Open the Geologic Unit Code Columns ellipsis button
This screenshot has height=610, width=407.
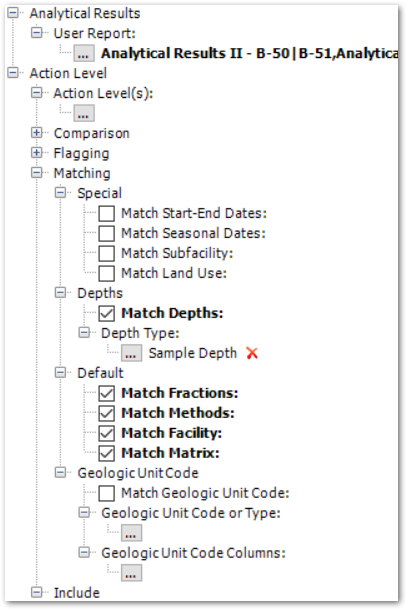[131, 573]
